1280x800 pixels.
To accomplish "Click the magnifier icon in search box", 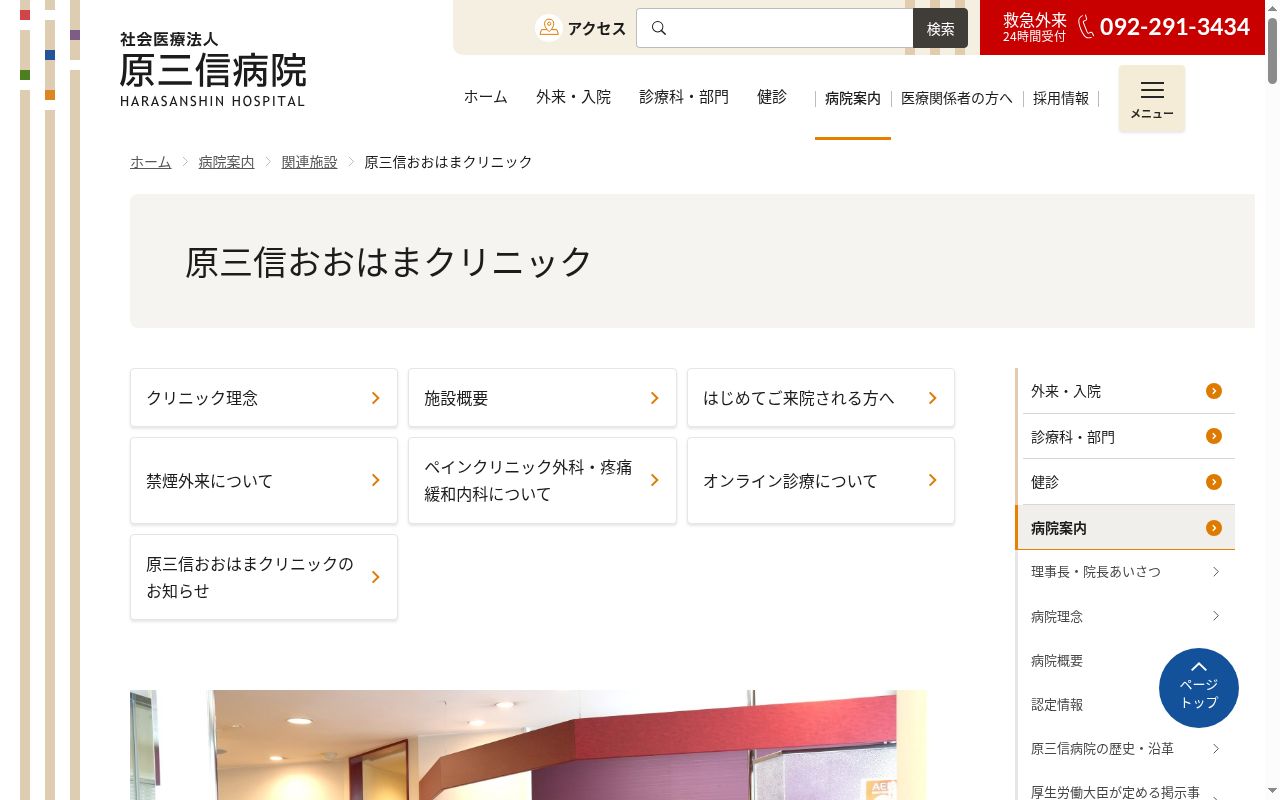I will tap(658, 28).
